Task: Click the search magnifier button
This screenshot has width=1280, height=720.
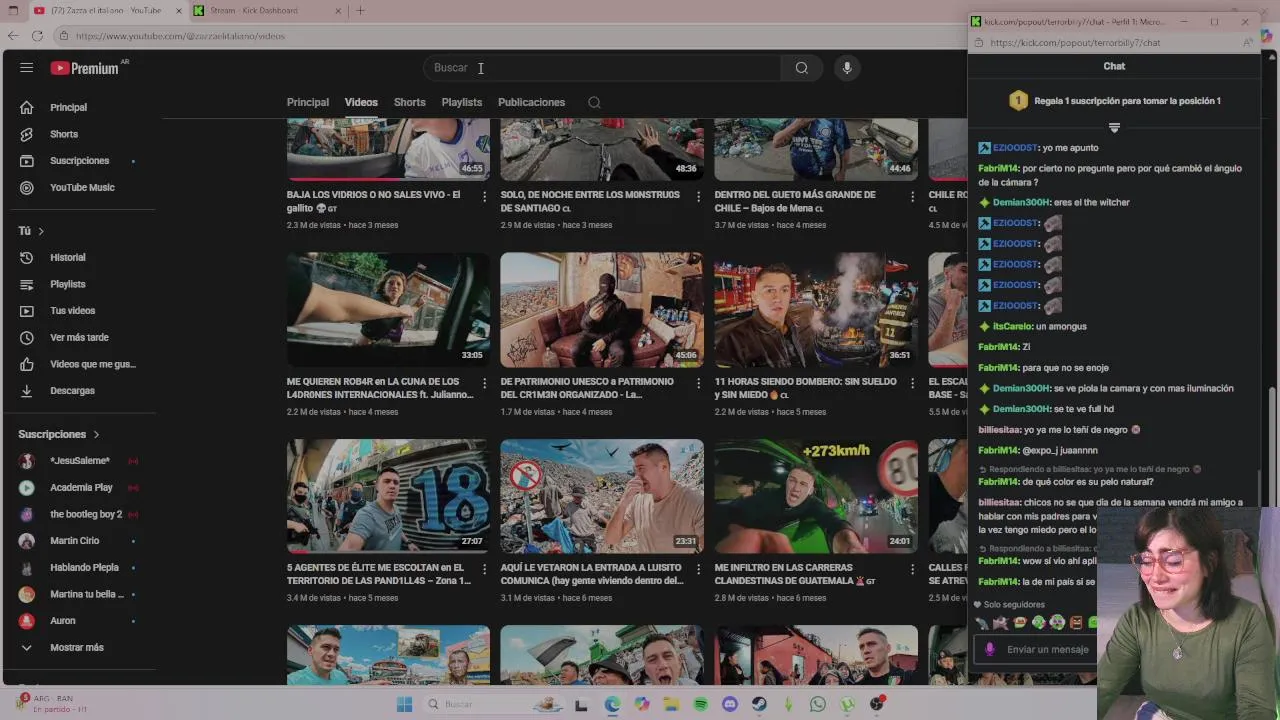Action: (801, 68)
